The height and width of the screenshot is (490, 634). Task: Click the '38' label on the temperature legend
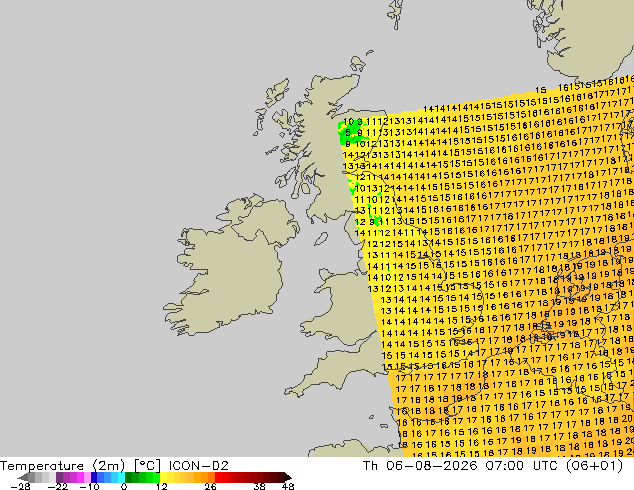[260, 486]
